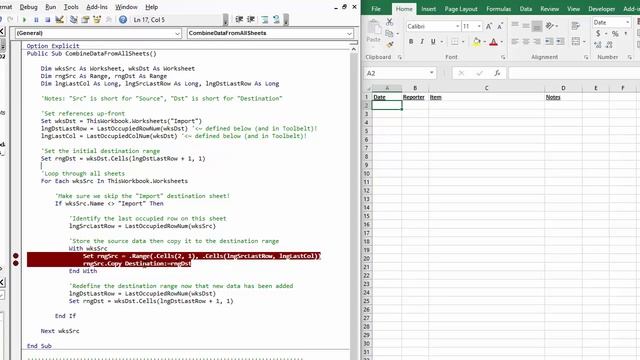Open Fill Color dropdown arrow
Image resolution: width=640 pixels, height=360 pixels.
[x=484, y=42]
